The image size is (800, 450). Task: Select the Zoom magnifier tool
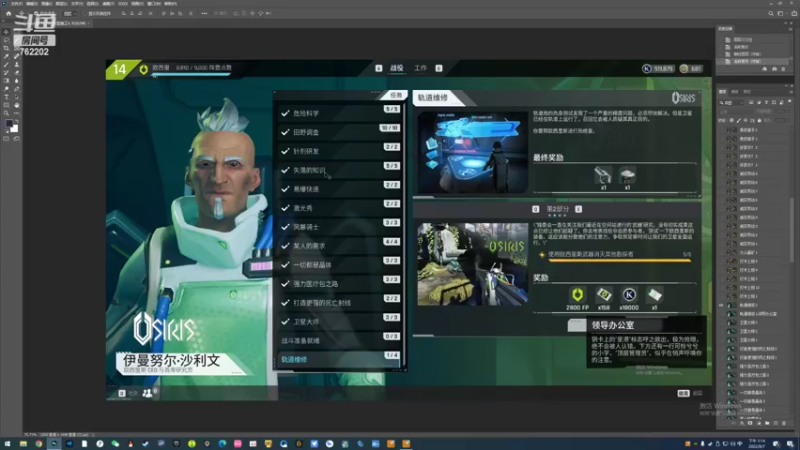6,113
